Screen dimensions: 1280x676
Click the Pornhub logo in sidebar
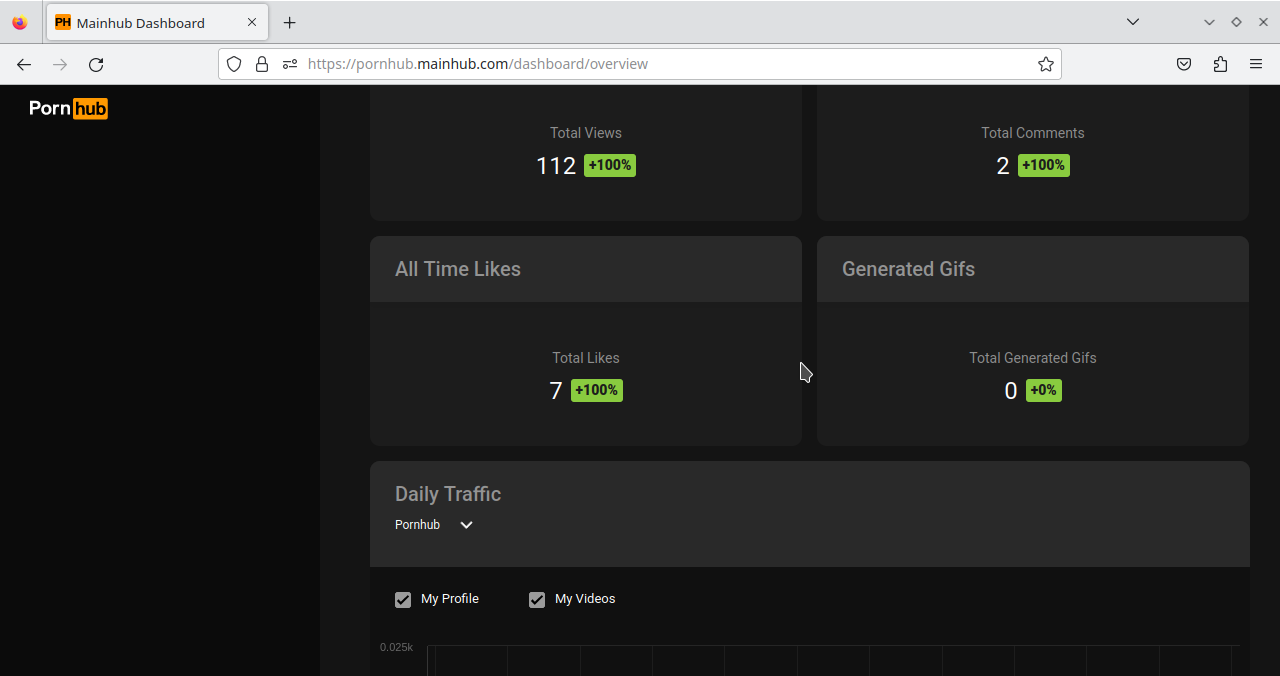68,108
